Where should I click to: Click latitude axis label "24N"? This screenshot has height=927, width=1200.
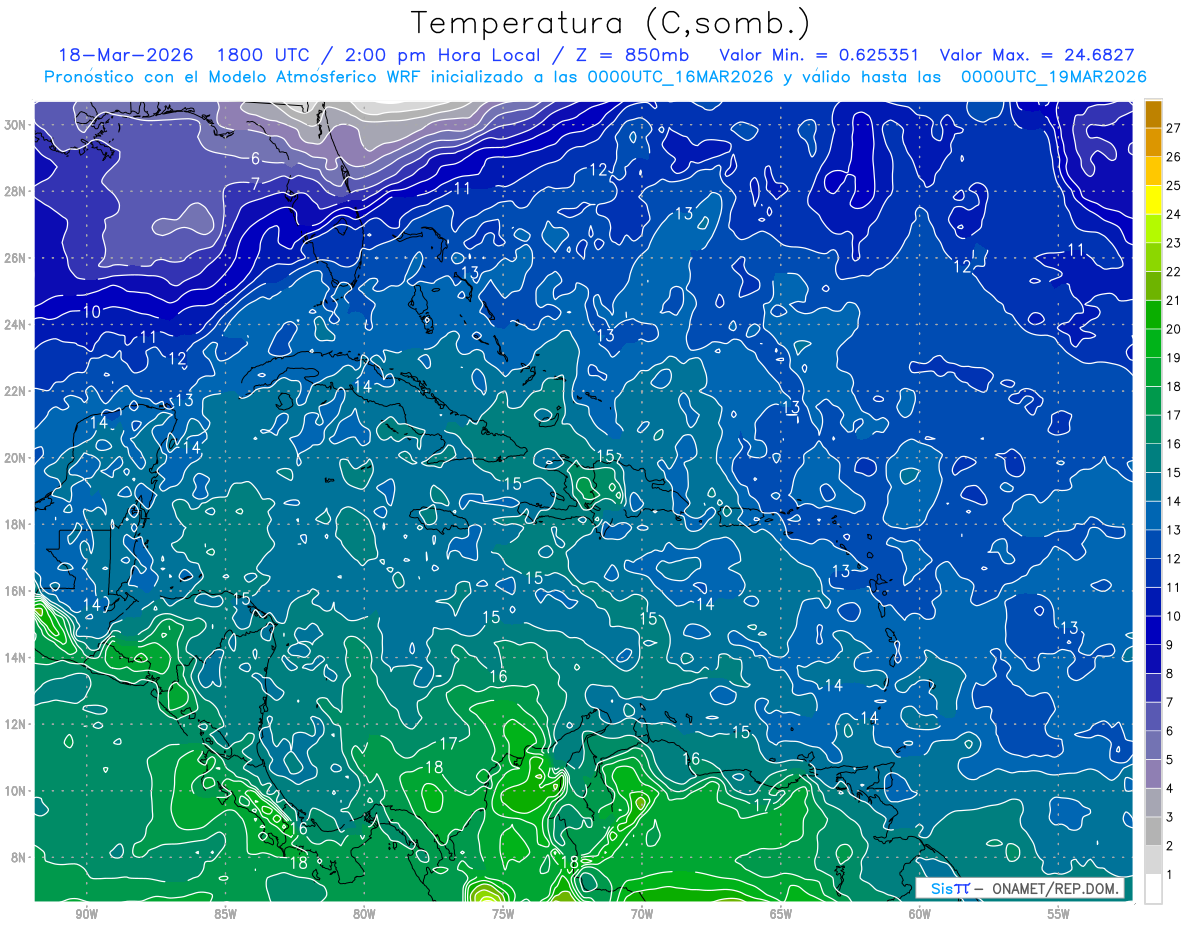16,324
